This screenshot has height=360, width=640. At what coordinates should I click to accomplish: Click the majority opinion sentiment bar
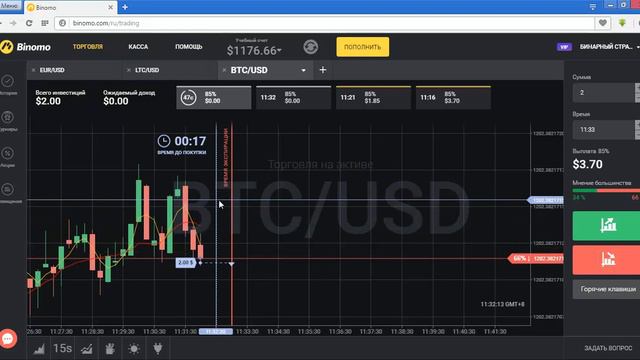(x=606, y=191)
